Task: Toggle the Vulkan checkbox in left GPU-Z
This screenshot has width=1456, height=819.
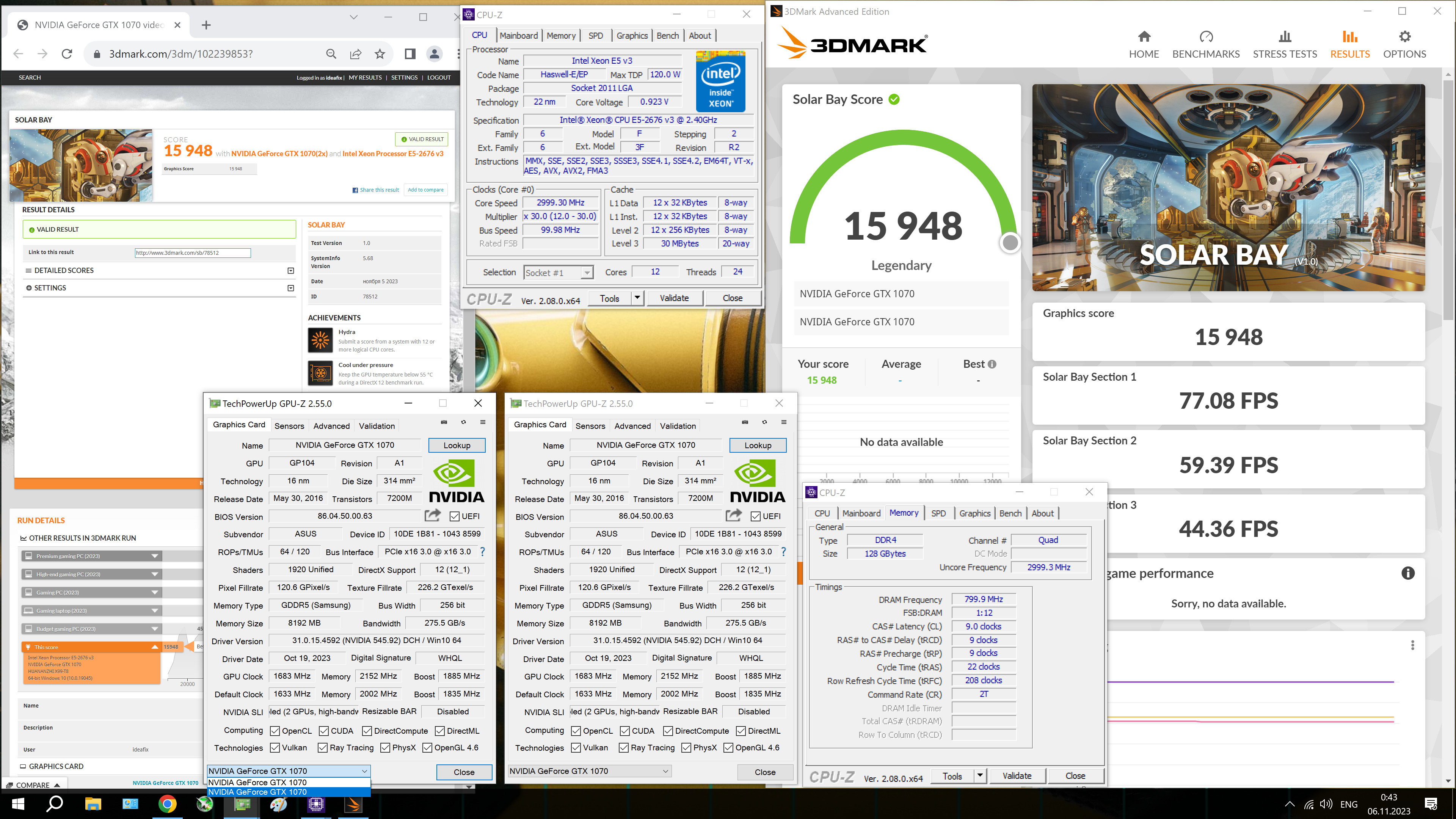Action: pyautogui.click(x=275, y=748)
